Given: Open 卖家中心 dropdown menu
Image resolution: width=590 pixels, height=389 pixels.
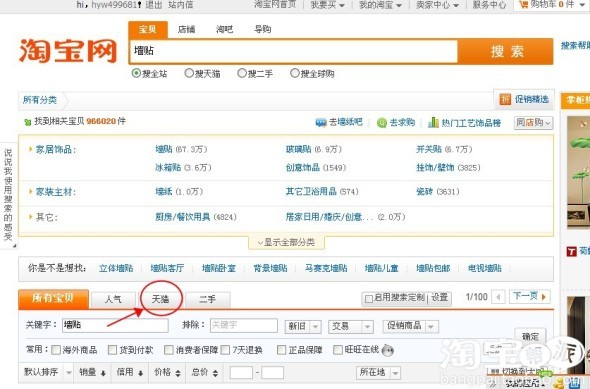Looking at the screenshot, I should pyautogui.click(x=437, y=5).
